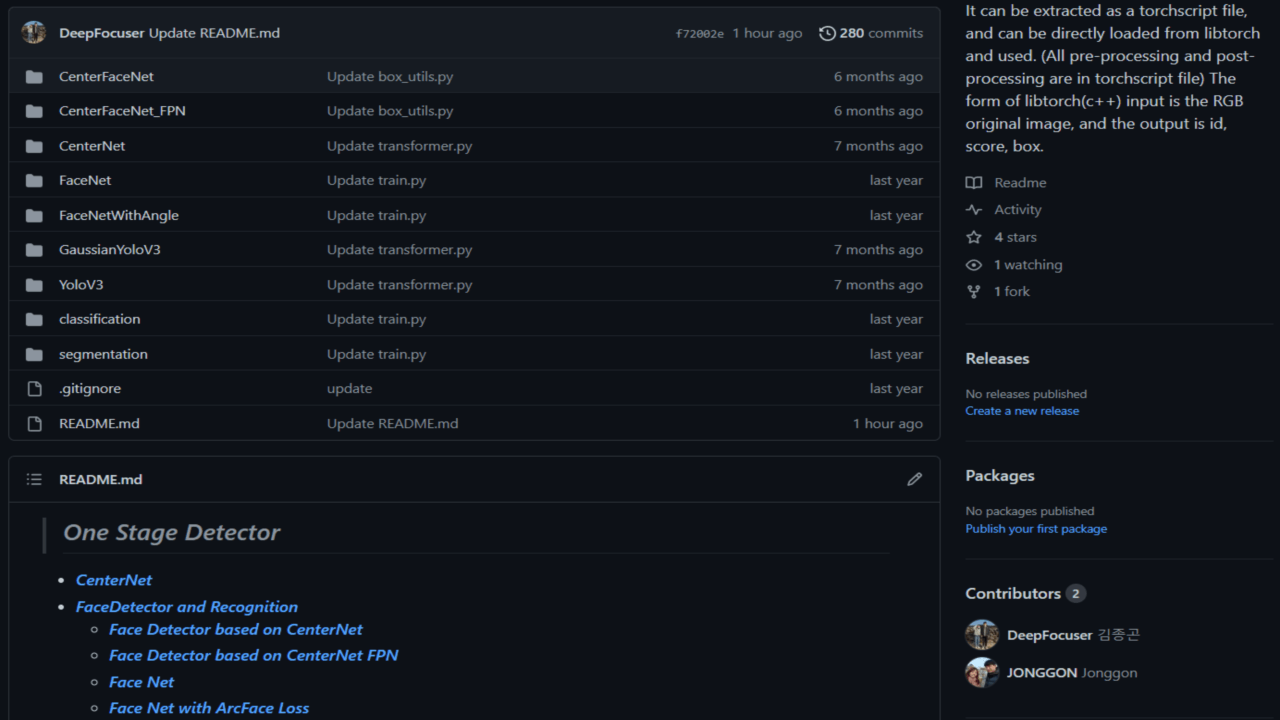
Task: Open JONGGON contributor profile name
Action: click(1042, 673)
